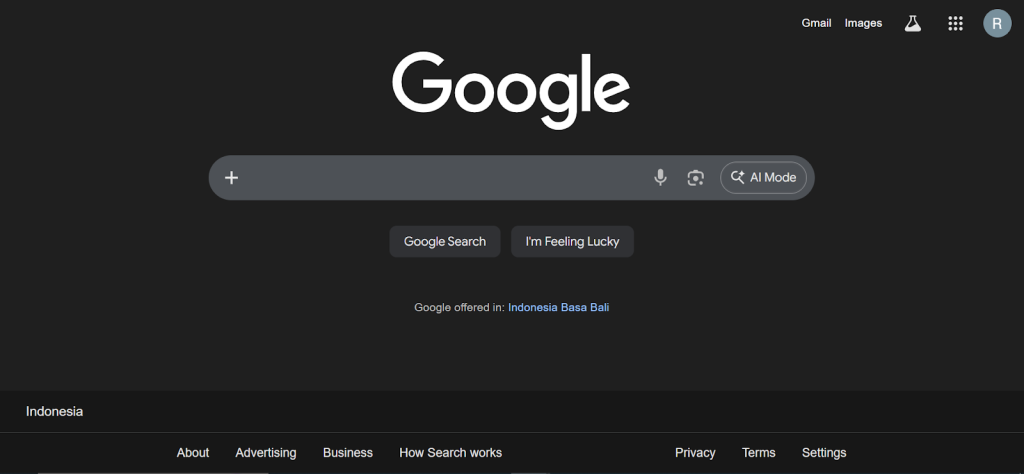
Task: Open the Privacy footer link
Action: click(x=695, y=453)
